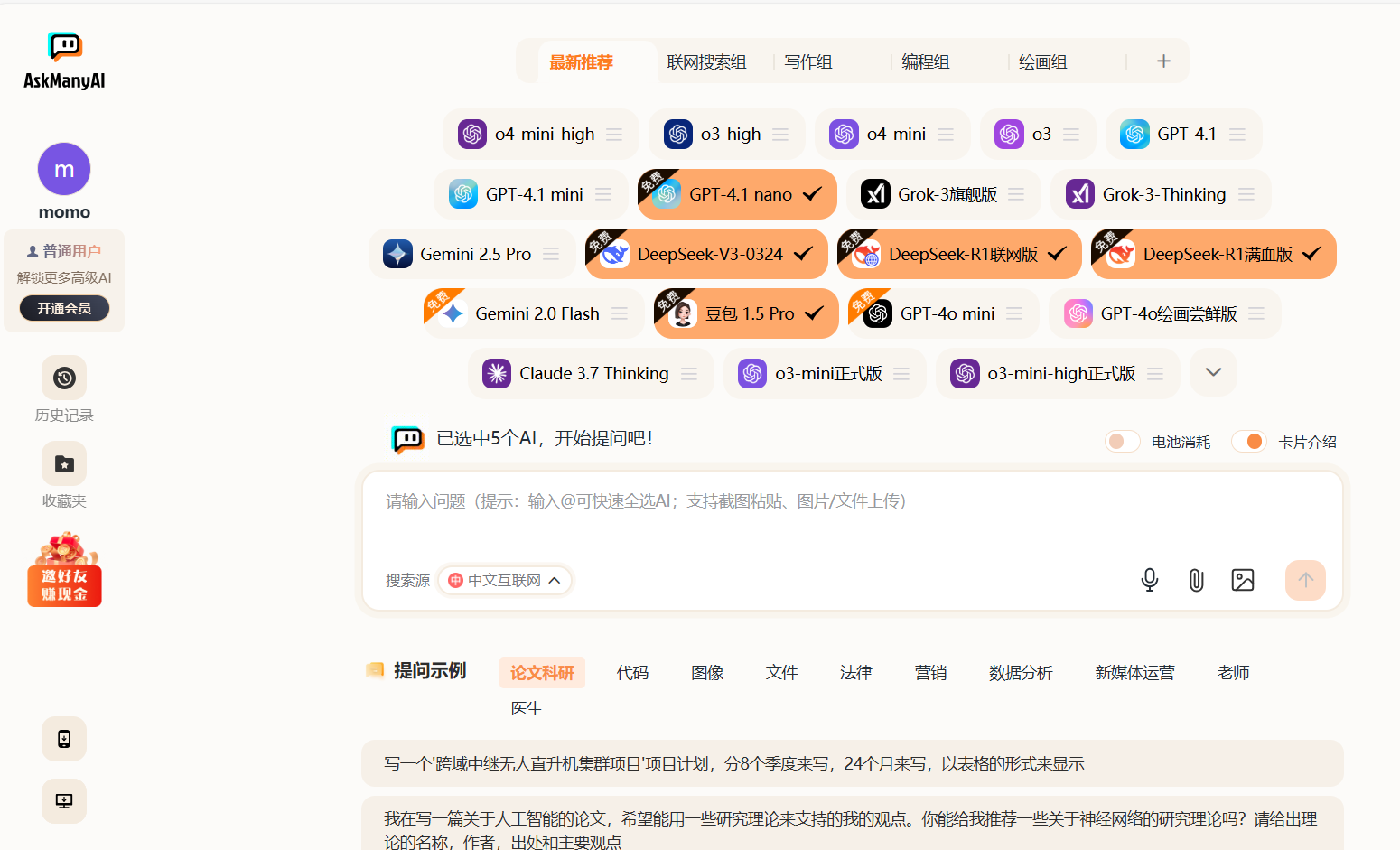
Task: Click the chat bubble icon beside 已选中5个AI
Action: click(x=407, y=439)
